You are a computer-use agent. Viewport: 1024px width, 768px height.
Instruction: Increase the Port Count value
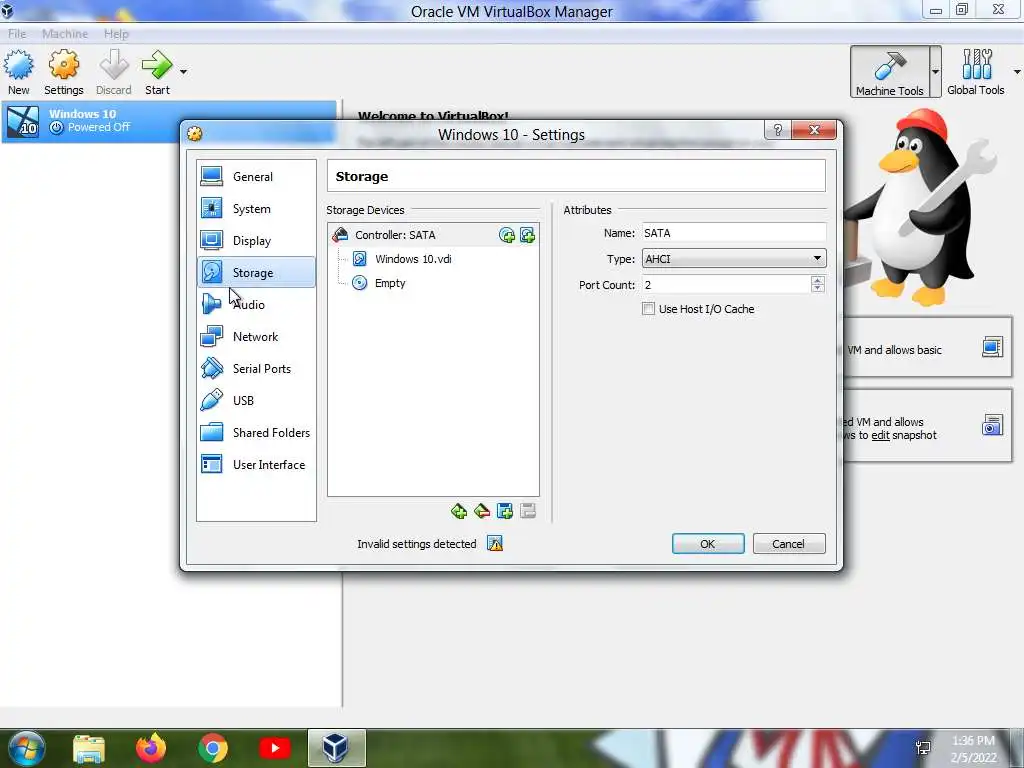[x=818, y=280]
